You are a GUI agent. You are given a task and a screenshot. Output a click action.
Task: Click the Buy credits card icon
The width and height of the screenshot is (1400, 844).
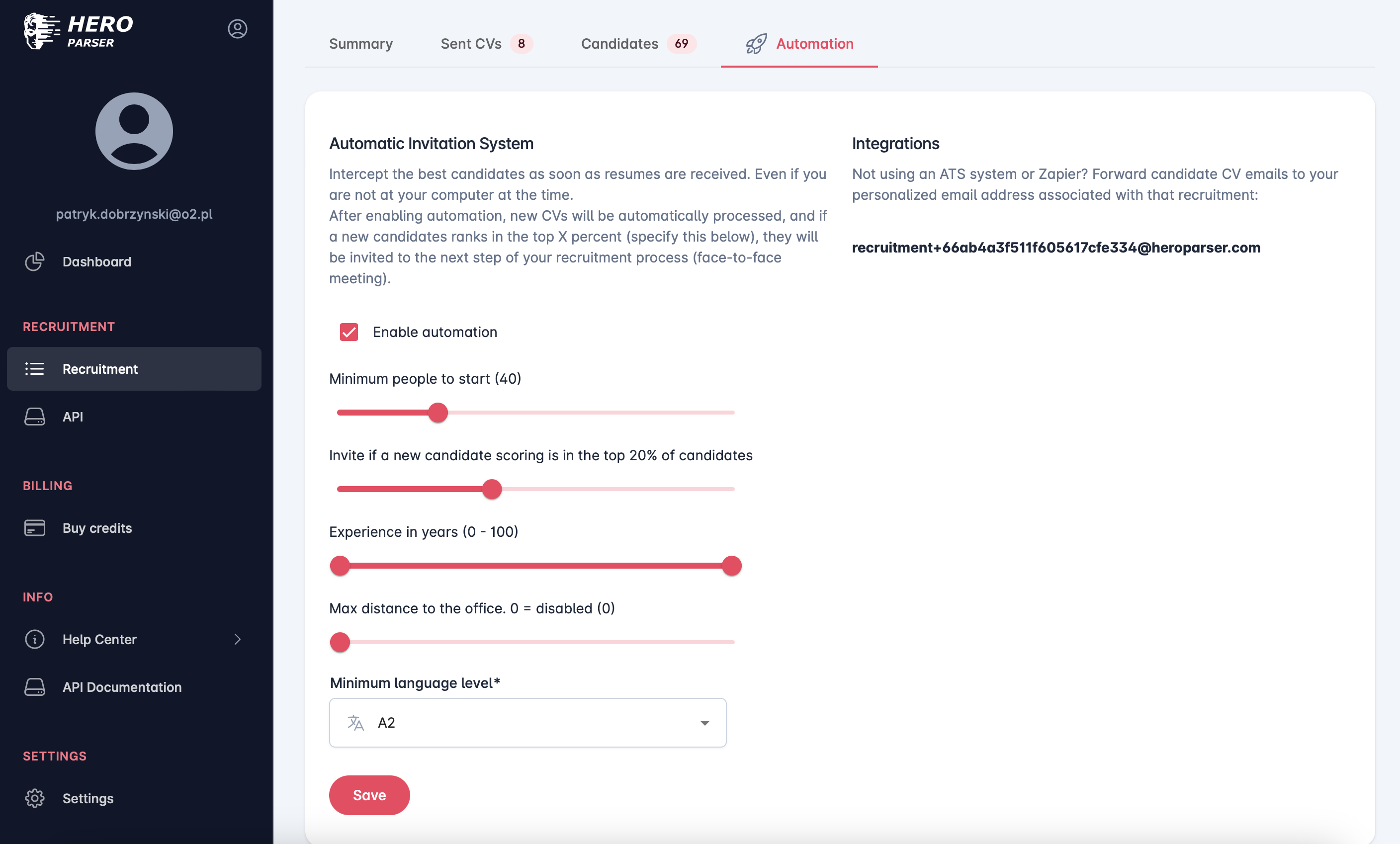click(x=35, y=528)
